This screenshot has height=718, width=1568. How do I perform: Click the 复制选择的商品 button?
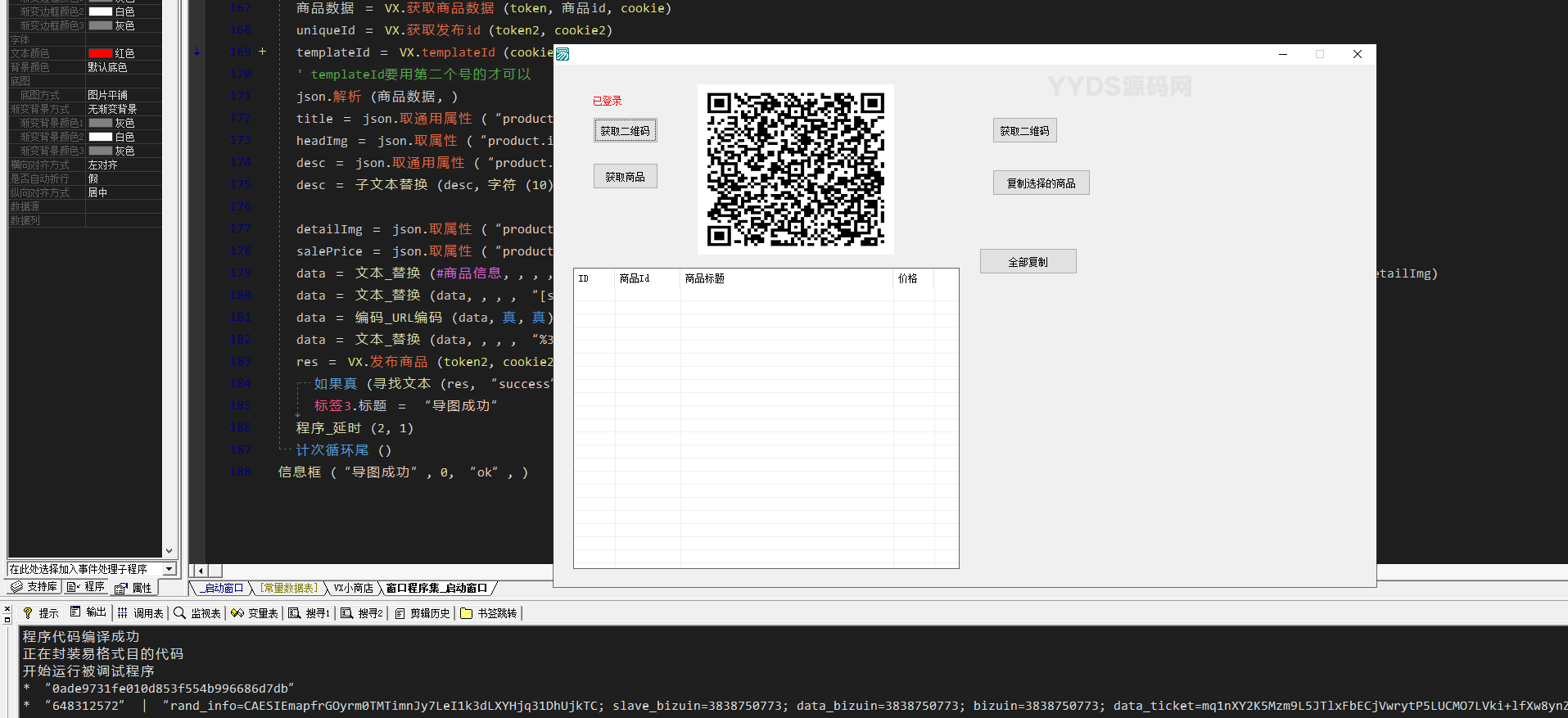point(1041,183)
